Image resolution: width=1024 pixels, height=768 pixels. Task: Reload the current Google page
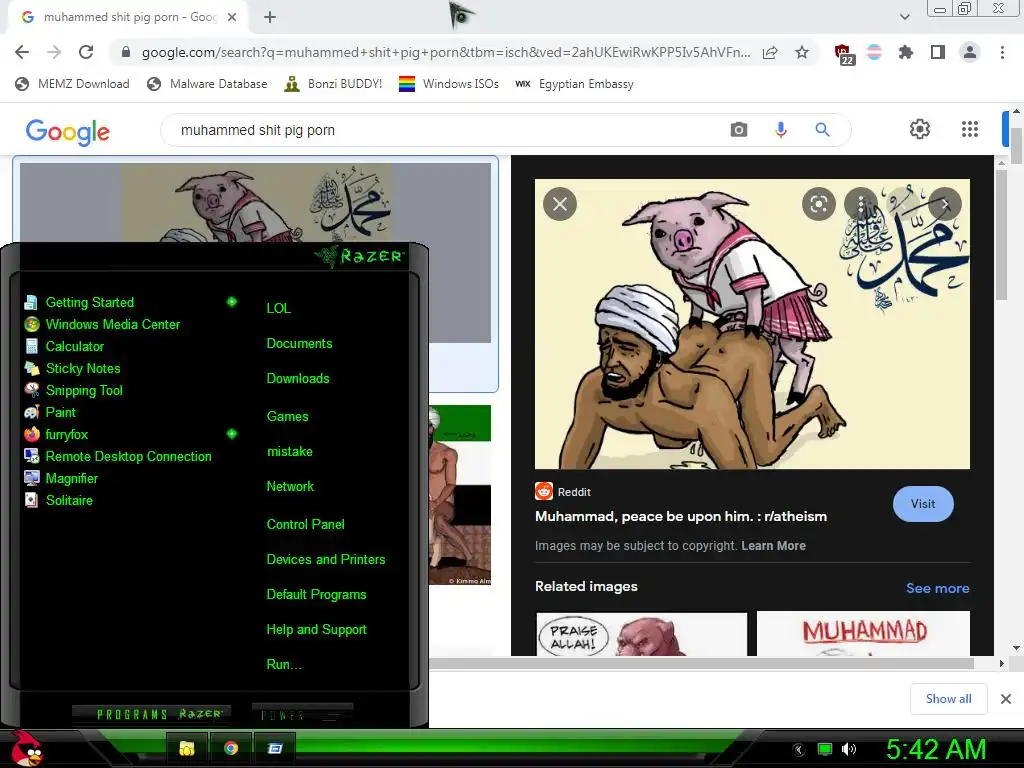[x=86, y=52]
